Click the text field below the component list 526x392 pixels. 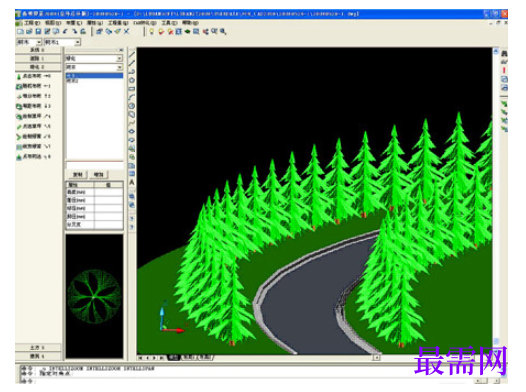pos(95,166)
